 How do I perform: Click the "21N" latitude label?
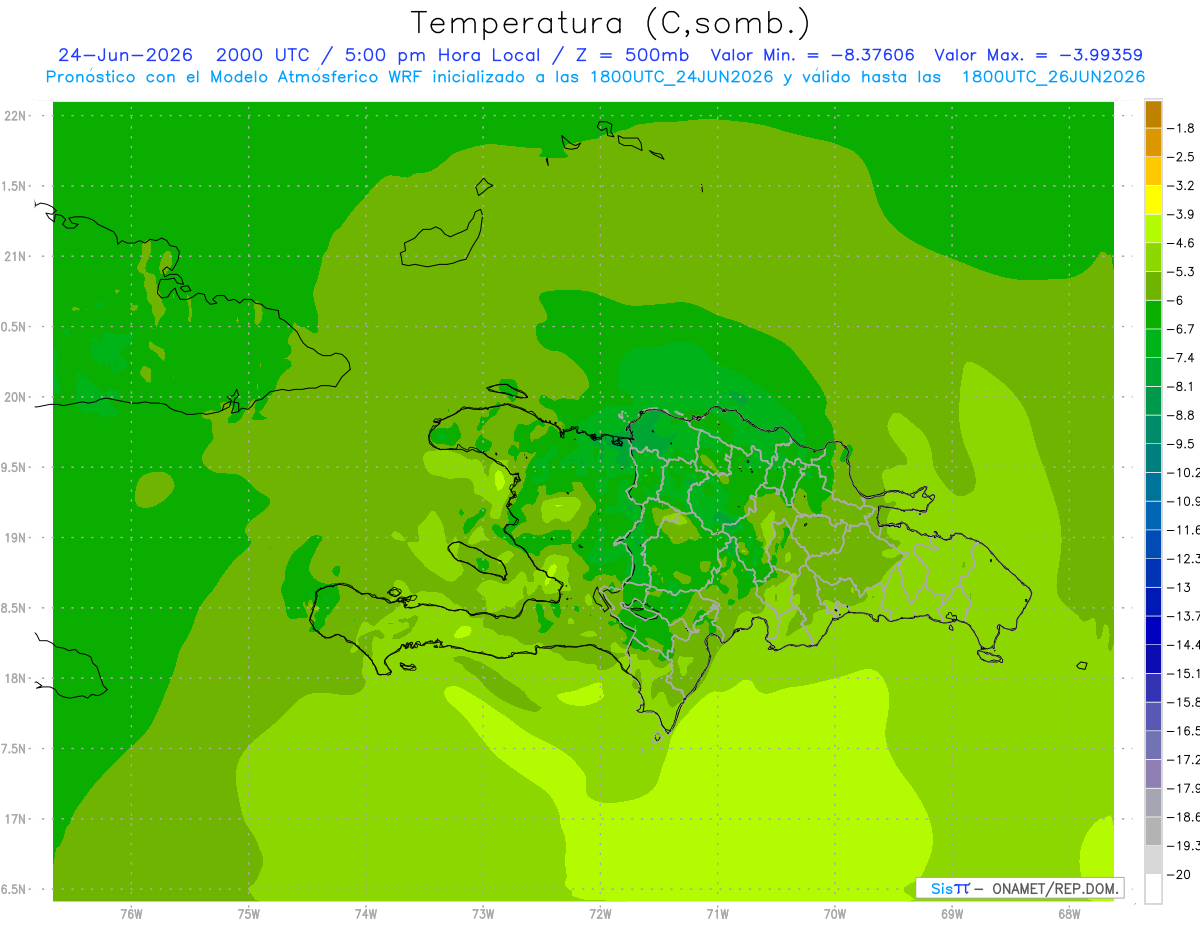[15, 256]
